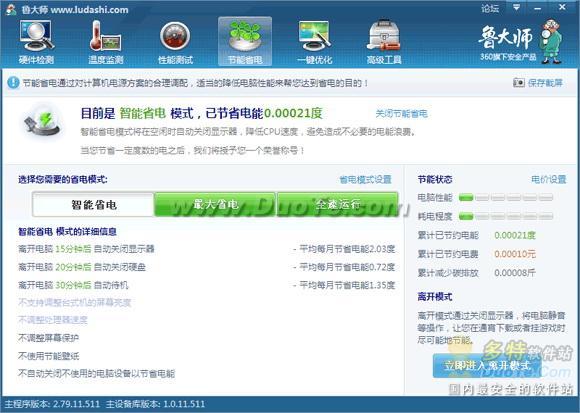
Task: Click 立即进入离开模式 button
Action: [x=487, y=366]
